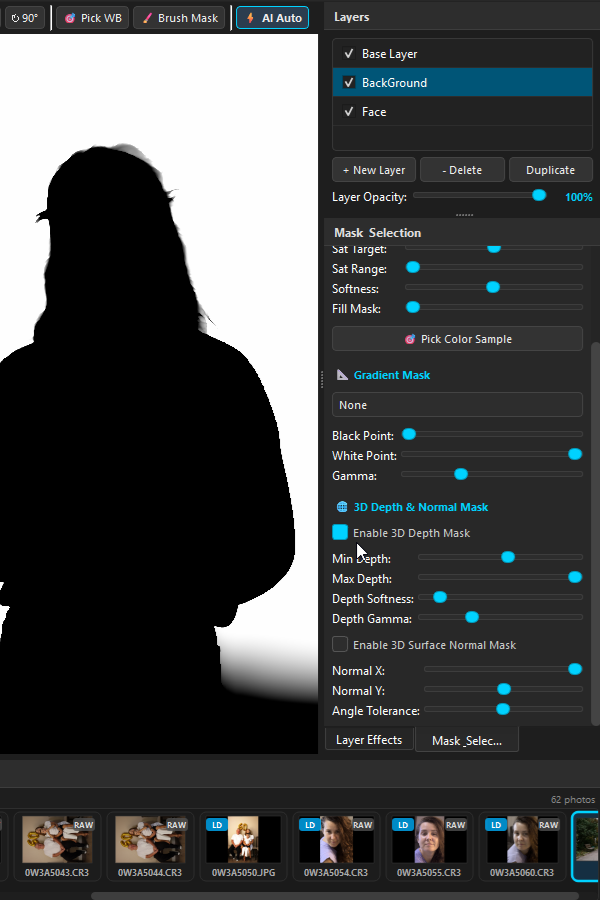Screen dimensions: 600x900
Task: Open thumbnail 0W3A5043.CR3
Action: [57, 846]
